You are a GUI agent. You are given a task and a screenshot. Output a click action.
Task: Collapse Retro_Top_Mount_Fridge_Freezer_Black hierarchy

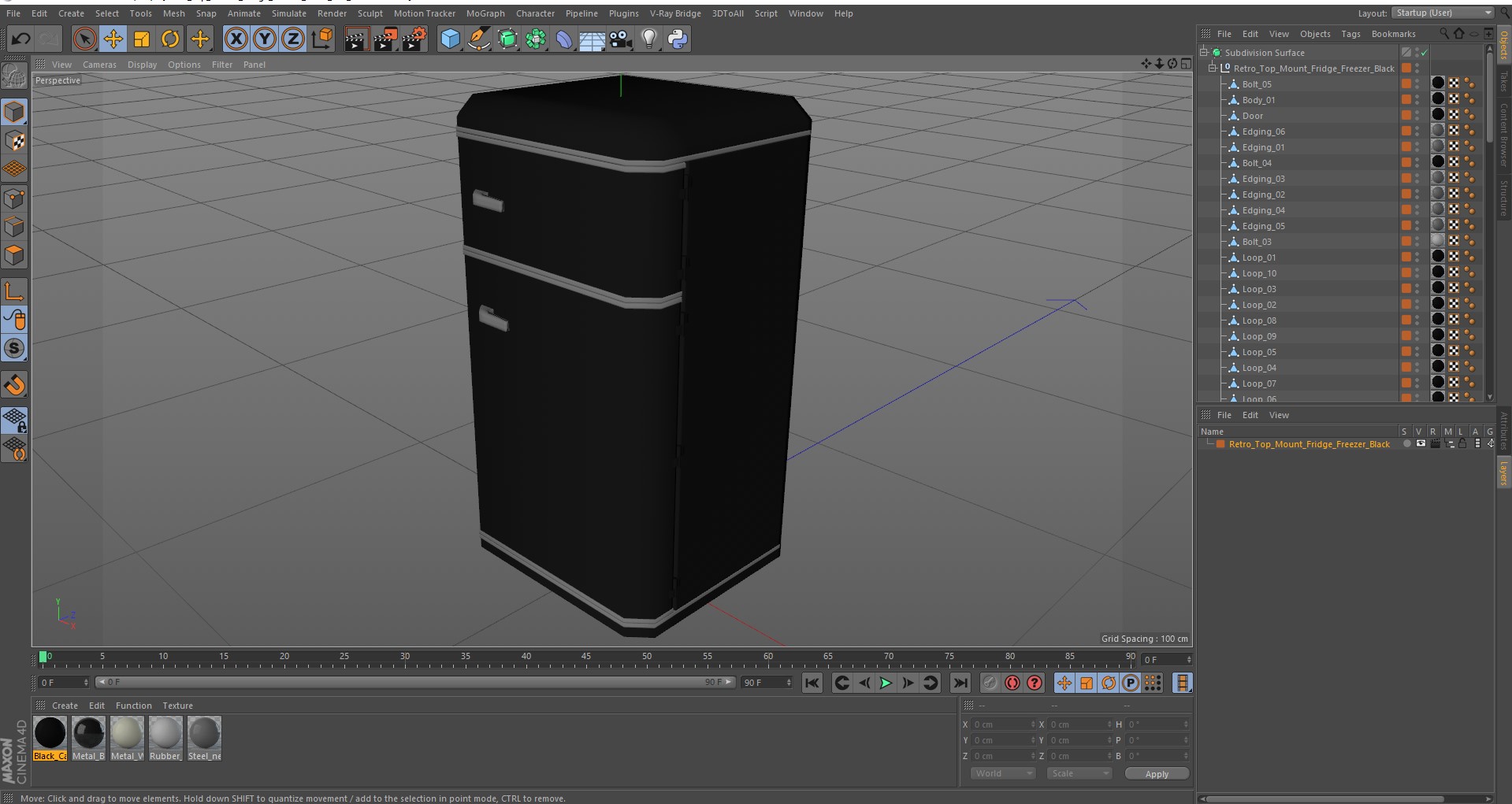pyautogui.click(x=1213, y=69)
